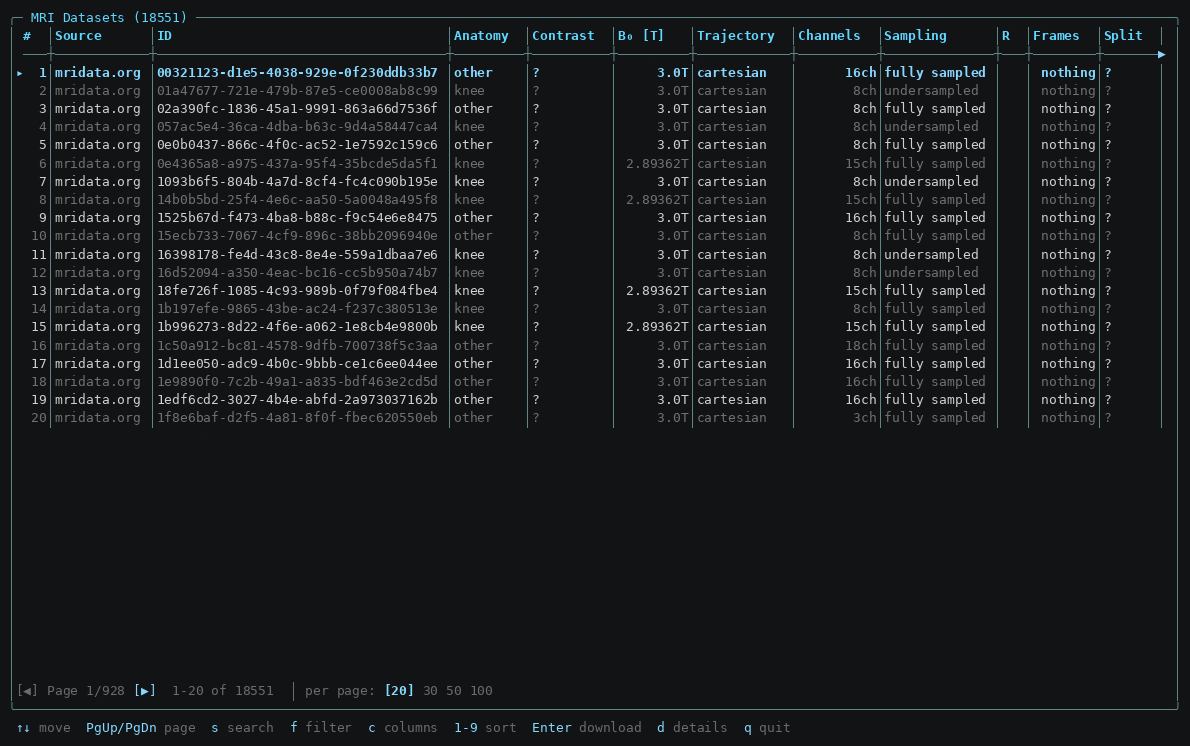Select dataset ID 16d52094-a350-4eac-bc16-cc5b950a74b7
This screenshot has width=1190, height=746.
(298, 273)
